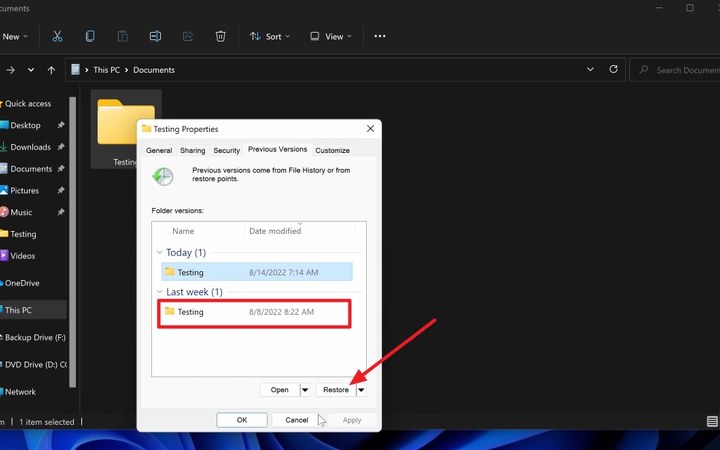Open Pictures in the sidebar

pyautogui.click(x=24, y=191)
